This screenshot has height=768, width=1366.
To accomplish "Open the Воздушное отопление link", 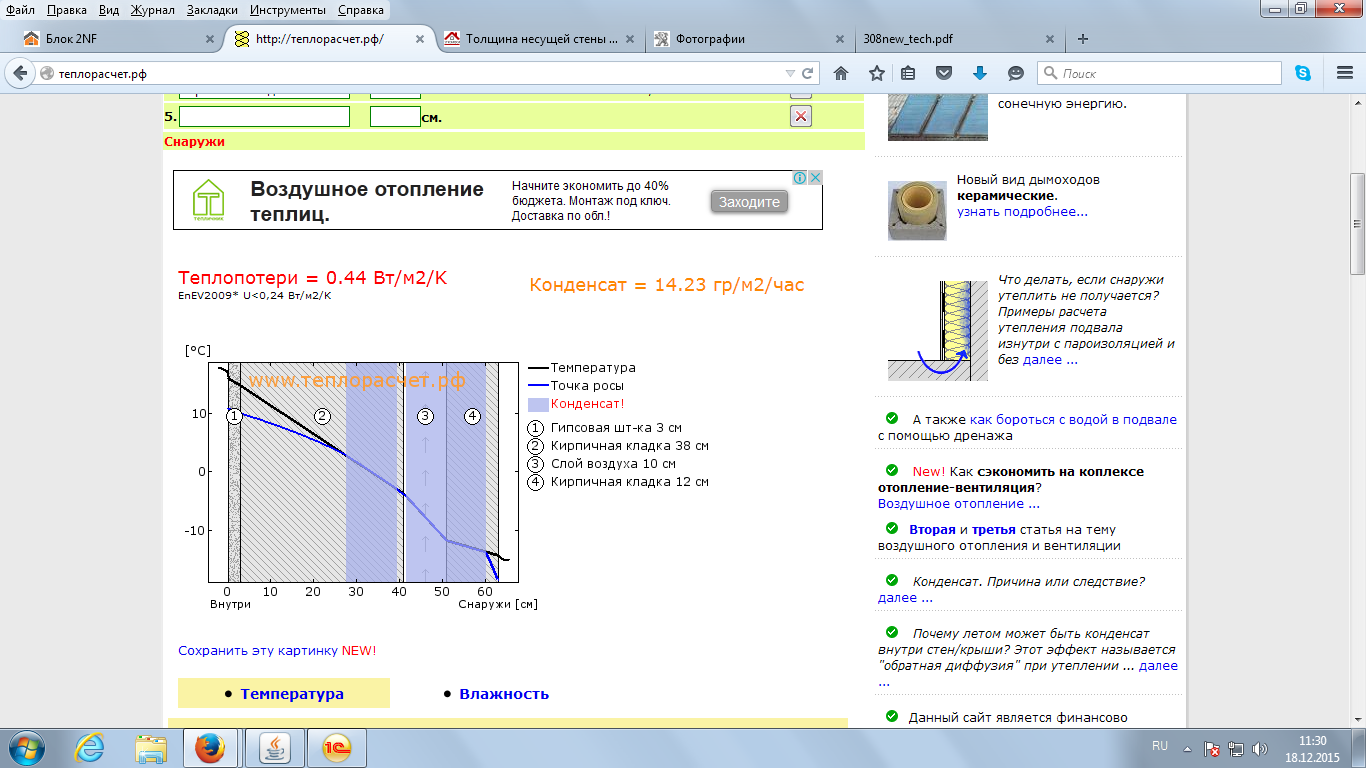I will 959,503.
